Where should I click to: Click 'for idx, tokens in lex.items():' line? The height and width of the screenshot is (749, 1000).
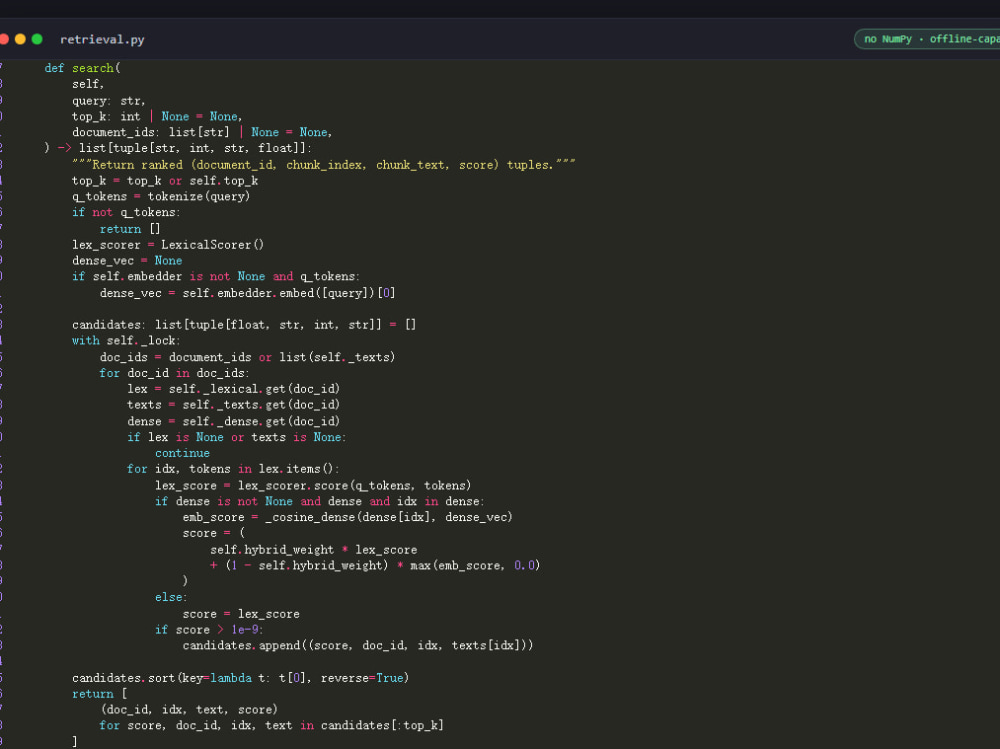(233, 469)
